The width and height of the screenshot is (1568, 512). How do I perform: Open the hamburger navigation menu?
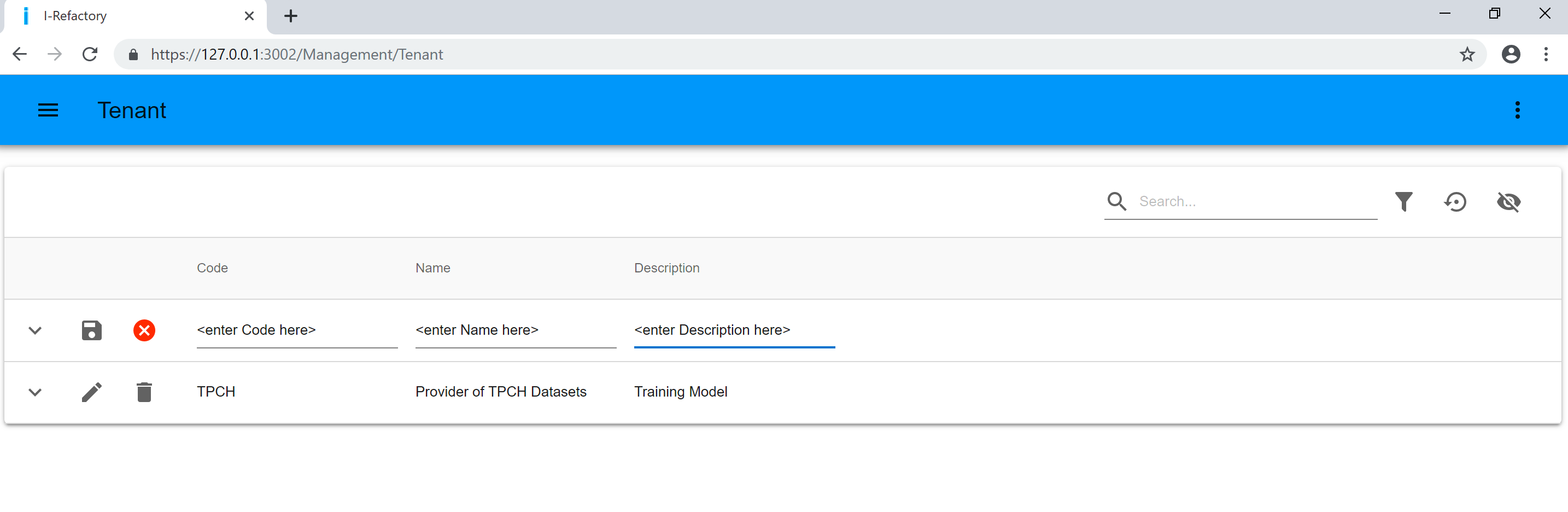[x=48, y=110]
